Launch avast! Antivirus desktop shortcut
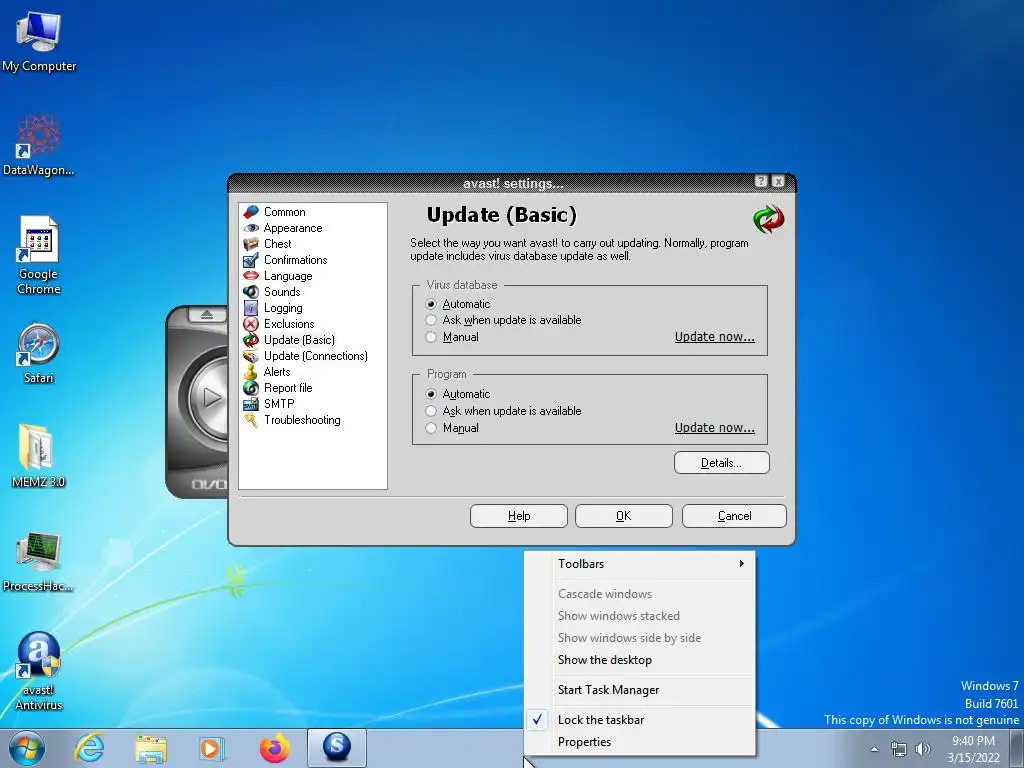 (x=39, y=670)
